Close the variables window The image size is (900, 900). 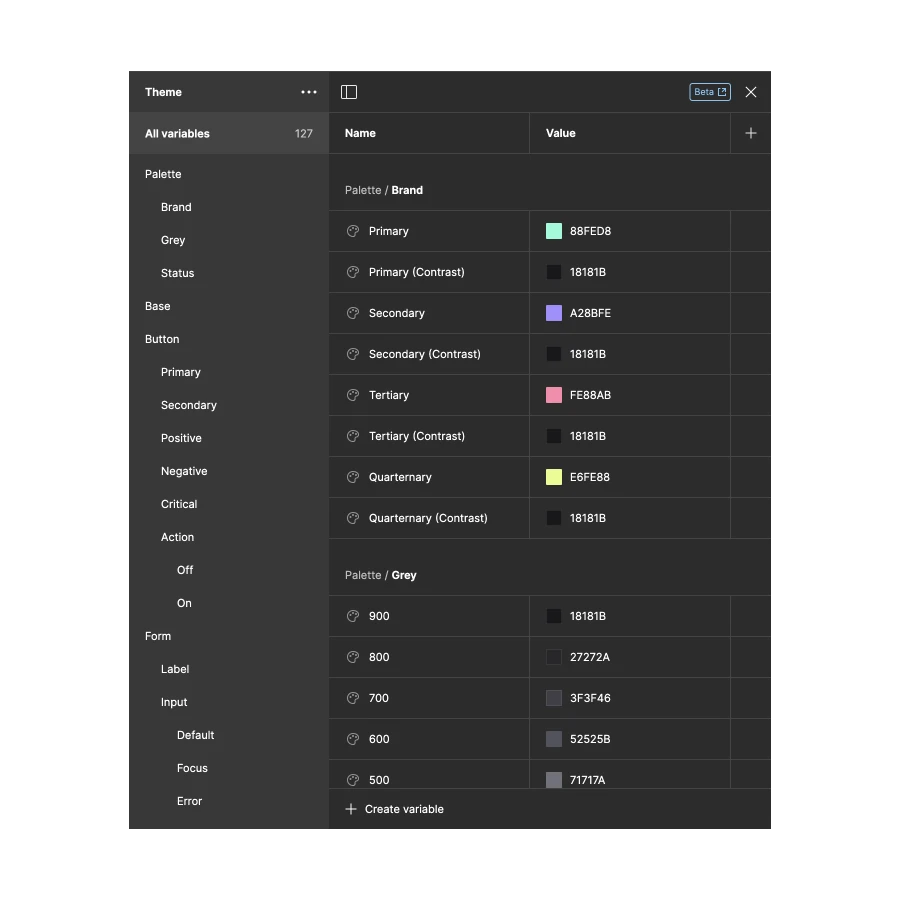(x=751, y=92)
